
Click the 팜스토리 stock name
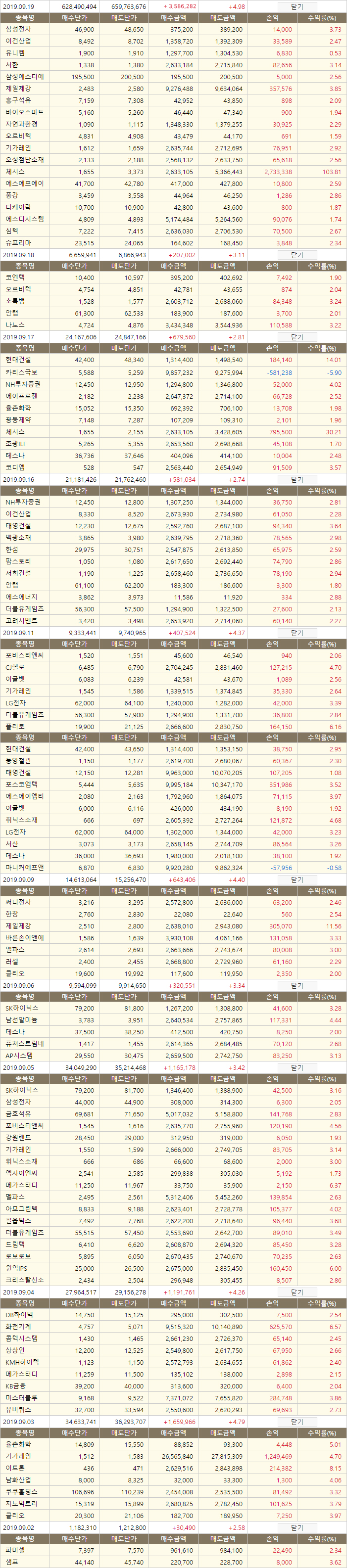18,562
